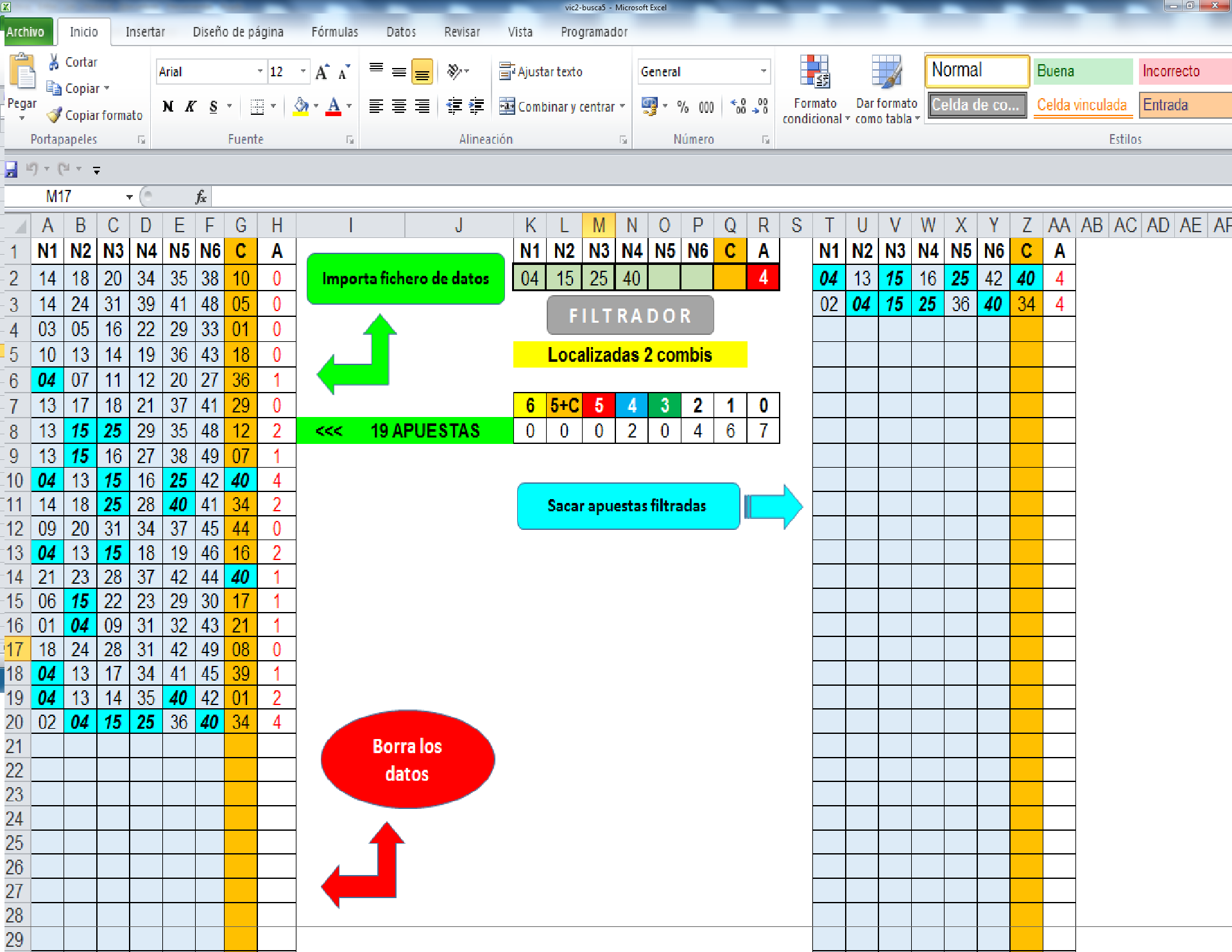This screenshot has height=952, width=1232.
Task: Expand font color dropdown arrow
Action: tap(349, 106)
